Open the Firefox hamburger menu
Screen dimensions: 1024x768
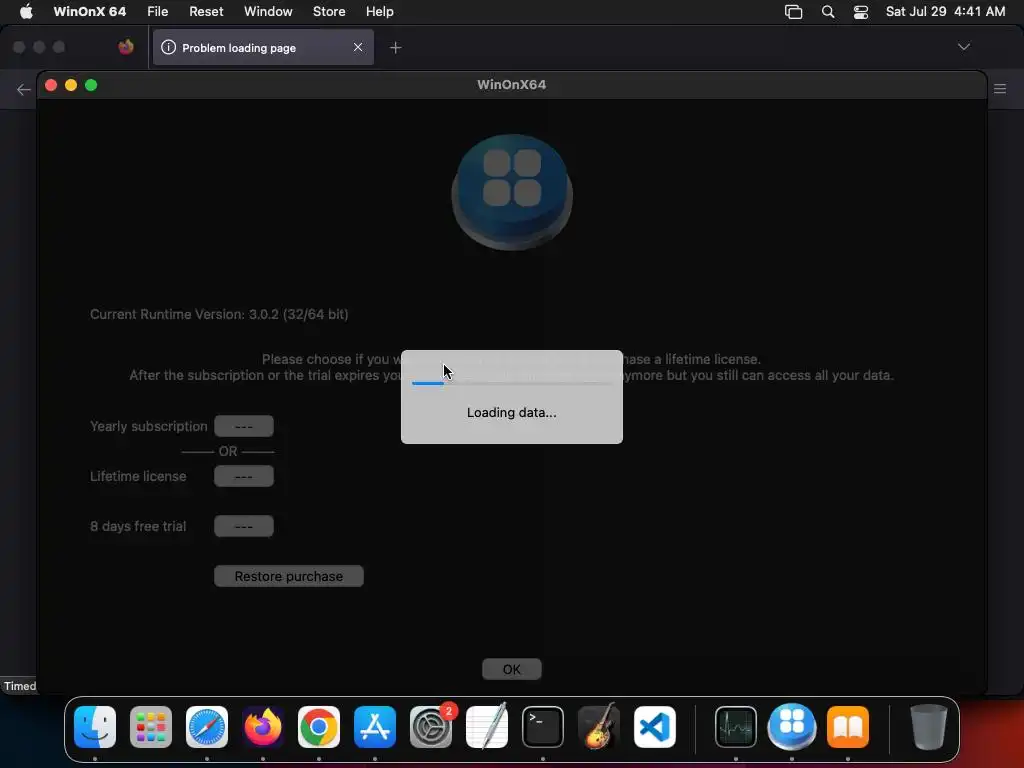tap(1000, 89)
